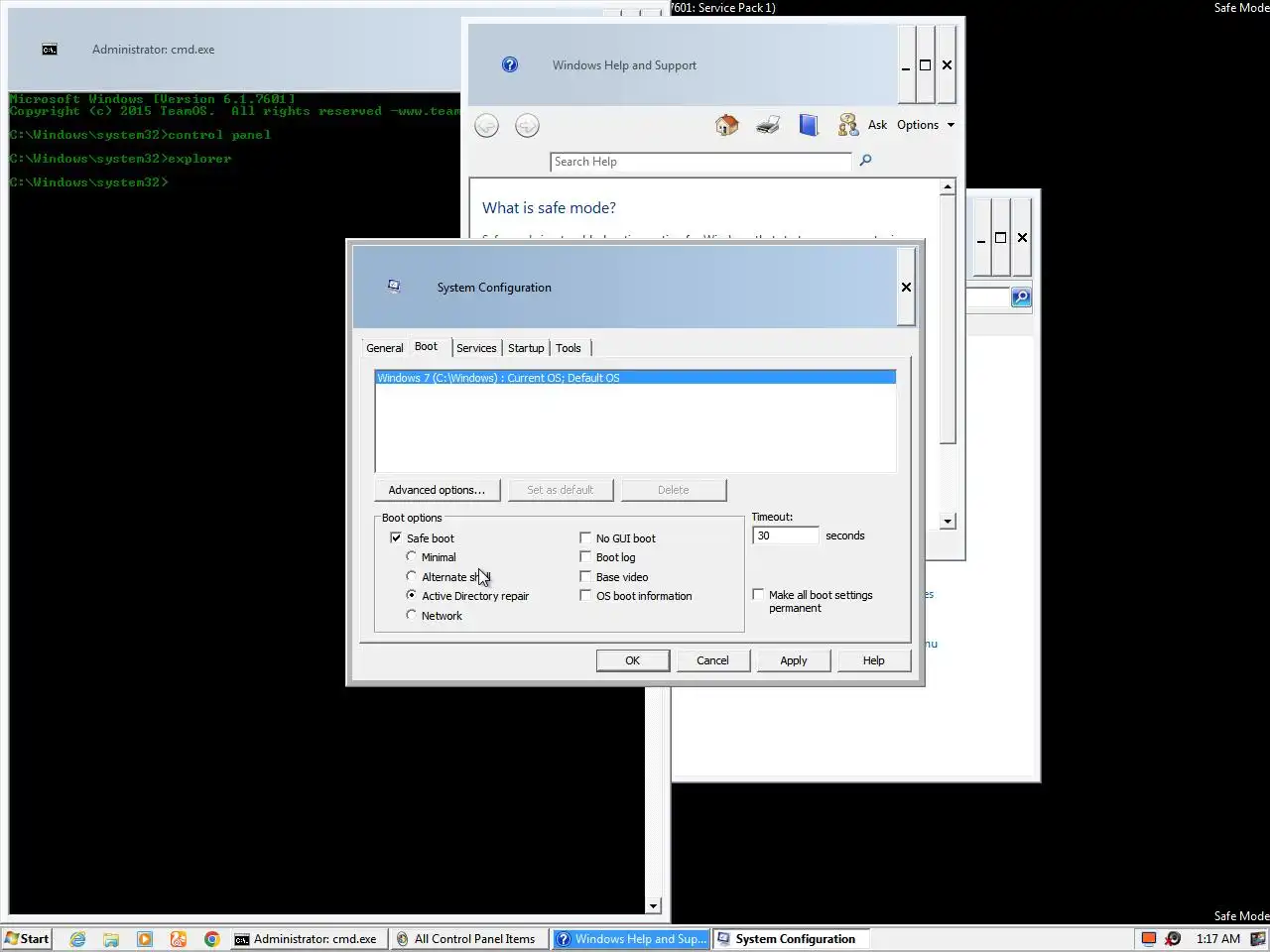Select Windows 7 boot entry in list
The width and height of the screenshot is (1270, 952).
pos(635,378)
